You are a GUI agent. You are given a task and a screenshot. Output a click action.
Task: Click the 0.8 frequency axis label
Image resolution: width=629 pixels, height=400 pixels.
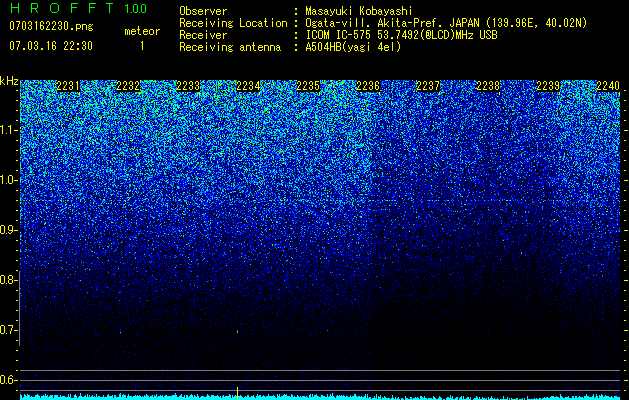pos(9,280)
